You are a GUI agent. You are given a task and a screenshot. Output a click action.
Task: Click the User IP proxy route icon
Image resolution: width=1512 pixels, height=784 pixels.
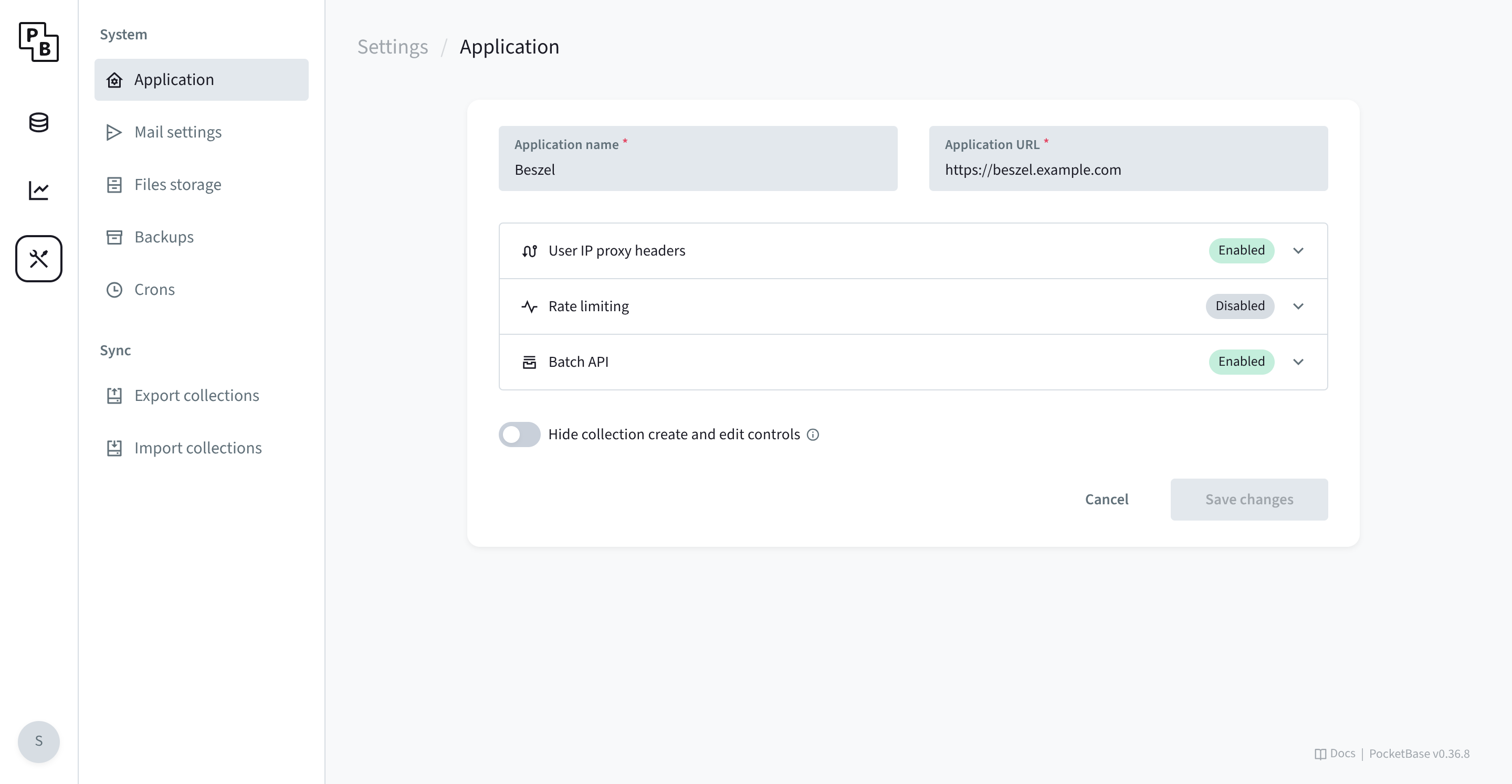[x=529, y=250]
